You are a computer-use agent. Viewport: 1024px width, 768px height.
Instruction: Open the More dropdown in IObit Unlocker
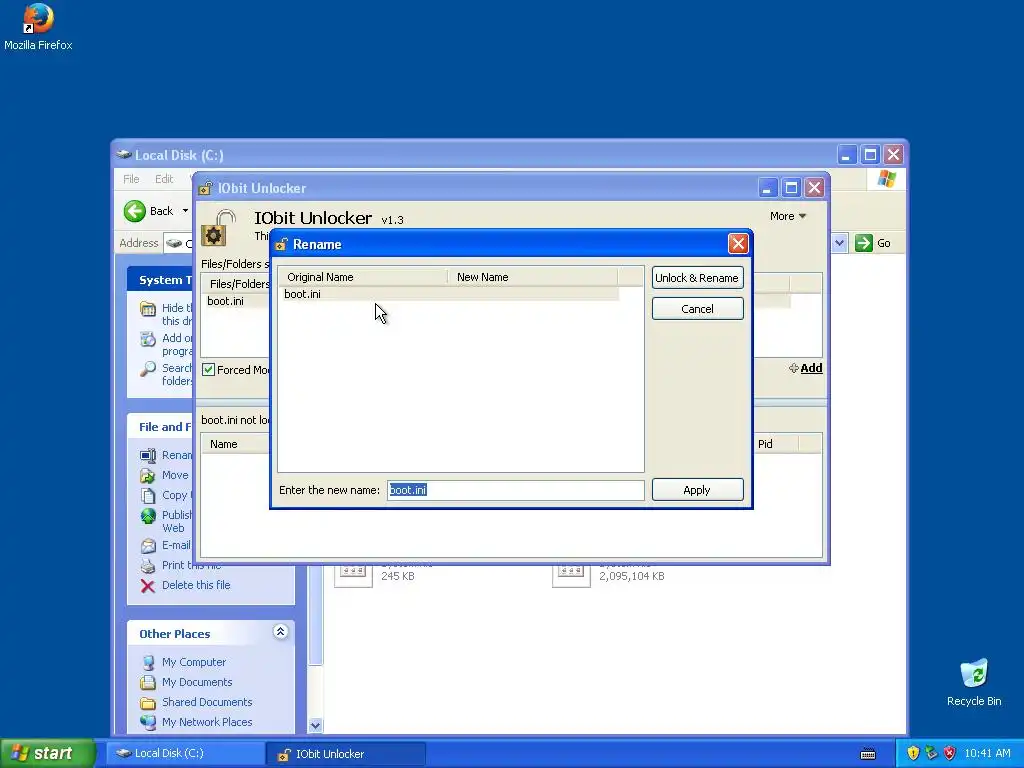[788, 216]
